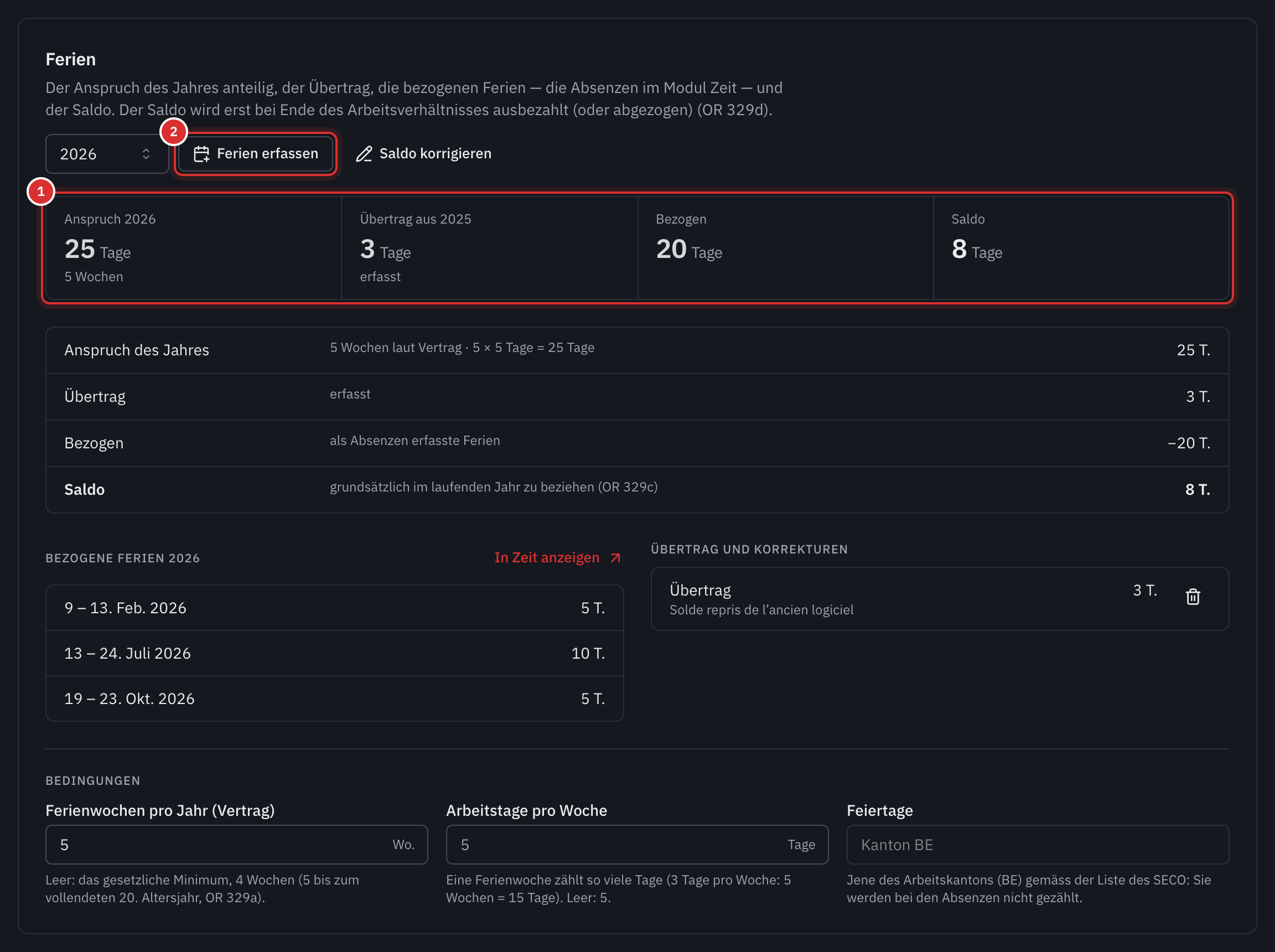1275x952 pixels.
Task: Select the 19 – 23. Okt. 2026 row
Action: coord(335,699)
